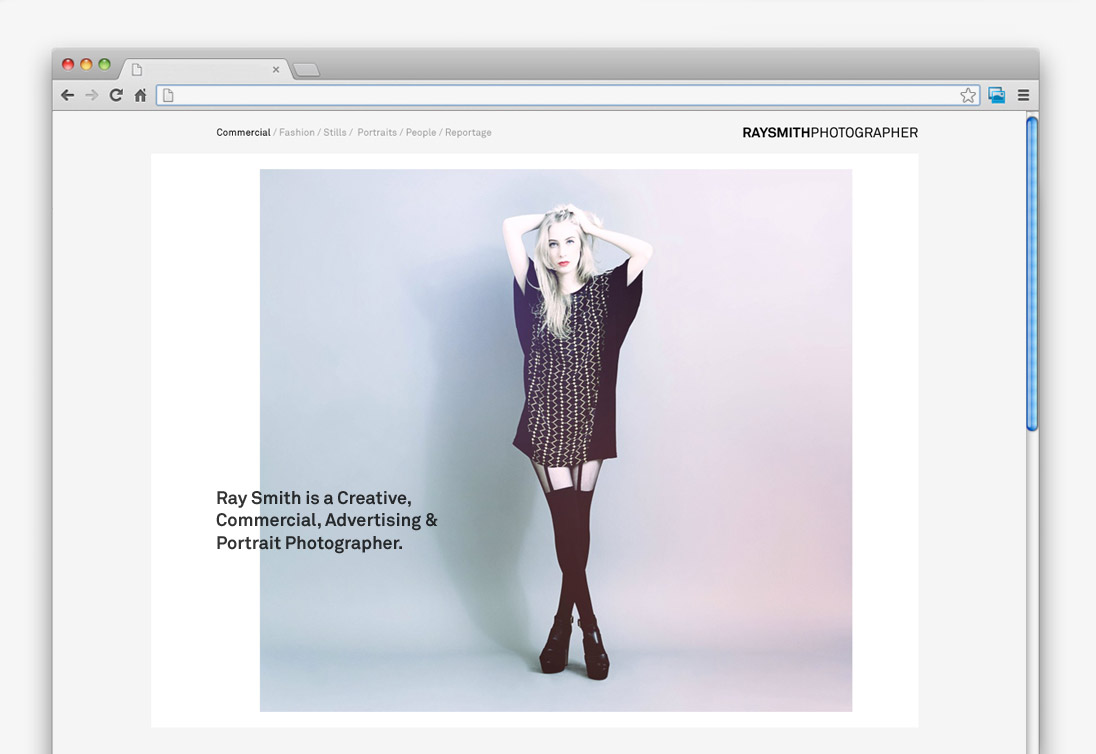The image size is (1096, 754).
Task: Click the RAYSMITHPHOTOGRAPHER logo
Action: 829,132
